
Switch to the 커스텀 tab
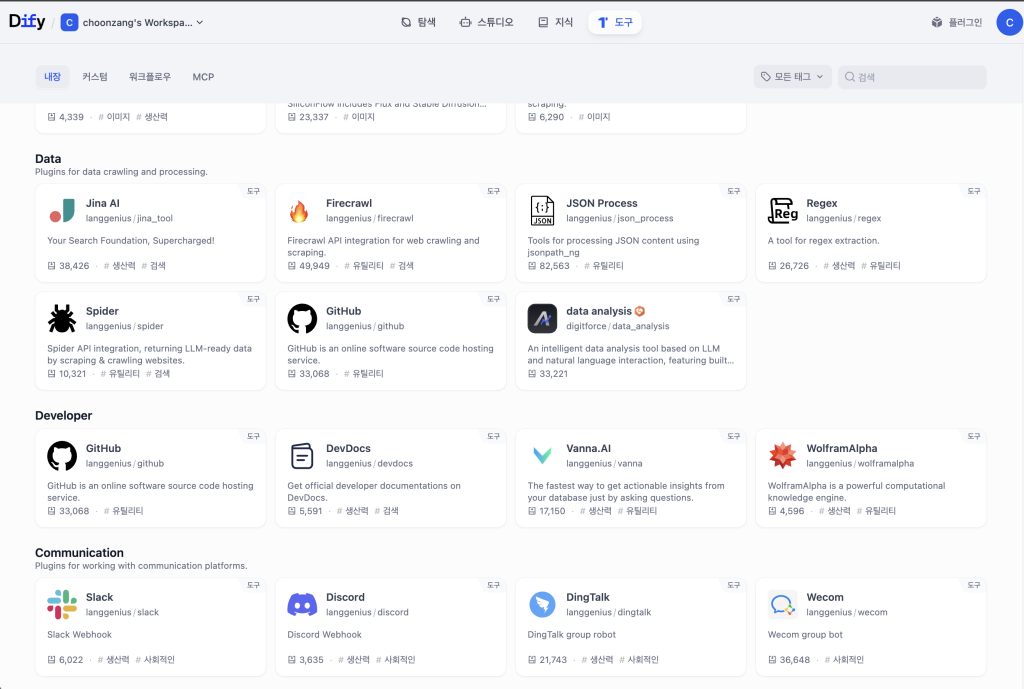[x=95, y=77]
